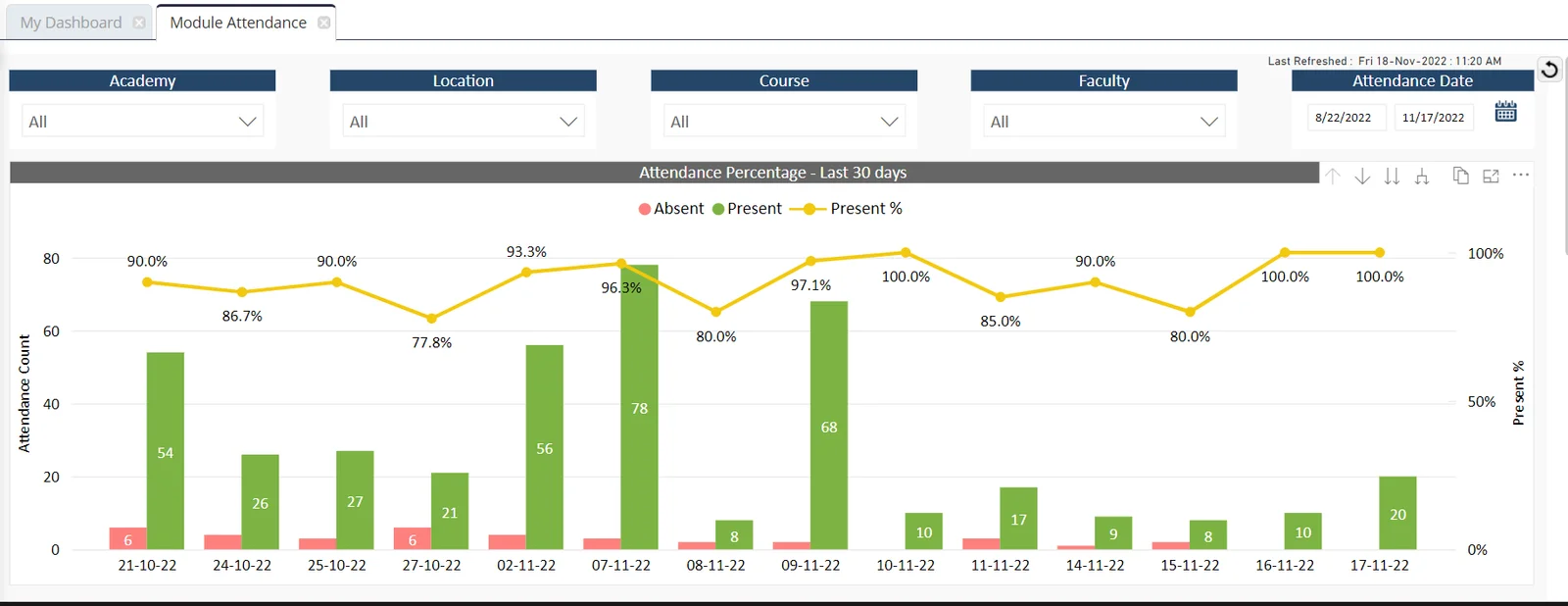Close the Module Attendance tab

(x=324, y=23)
